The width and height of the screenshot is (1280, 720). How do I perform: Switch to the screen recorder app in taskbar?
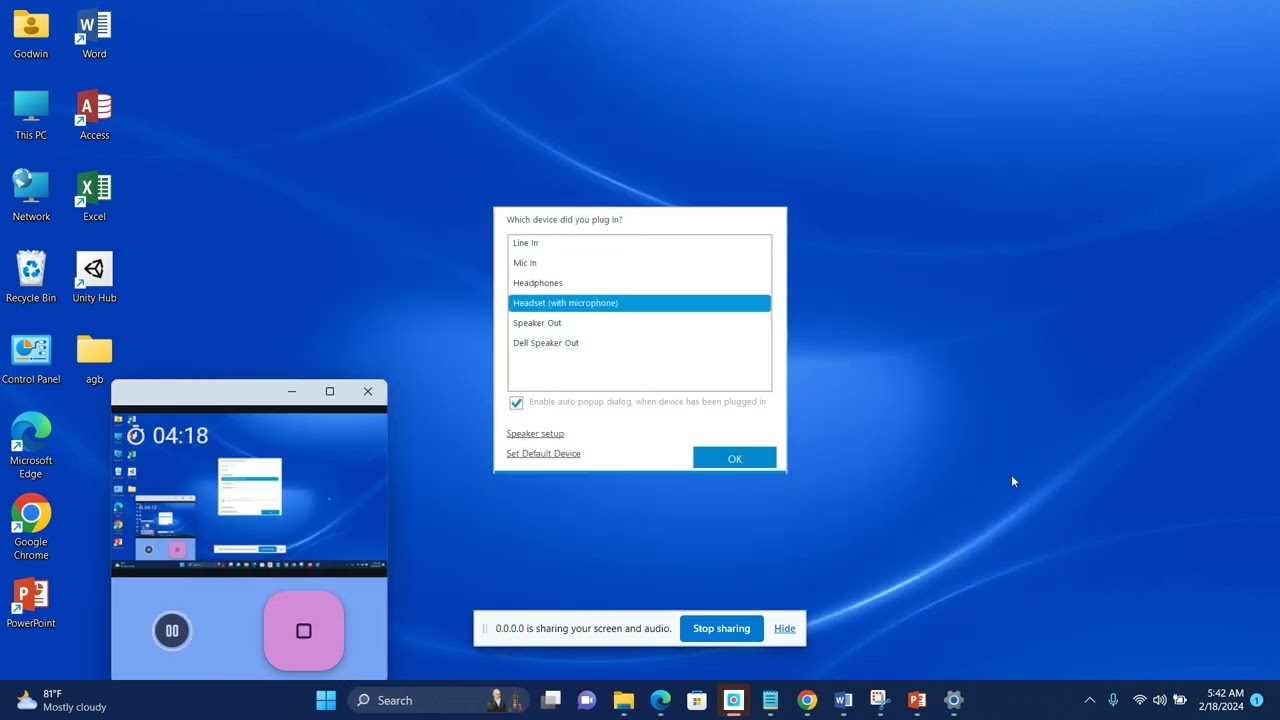click(734, 700)
